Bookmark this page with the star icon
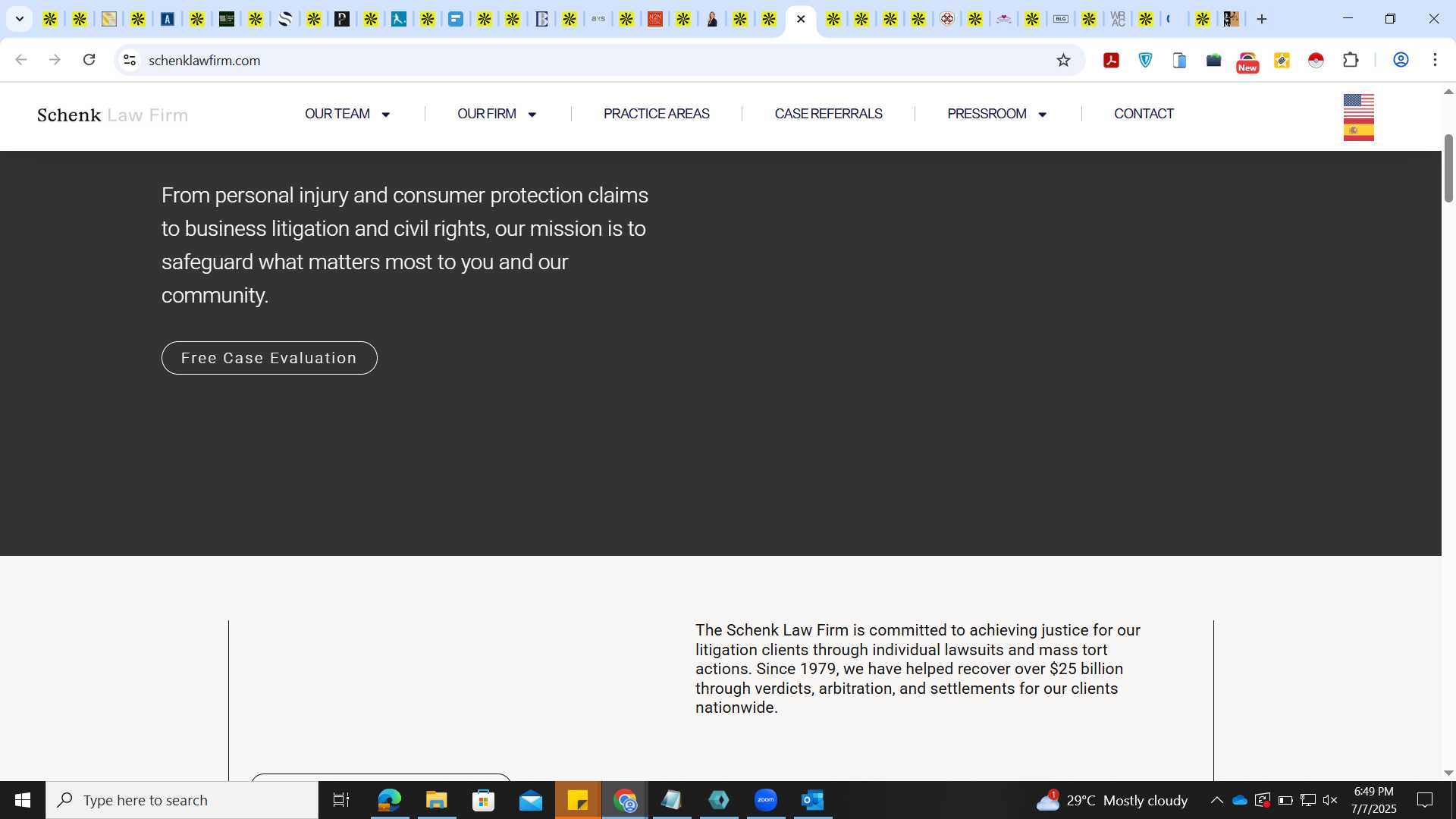 (x=1063, y=60)
